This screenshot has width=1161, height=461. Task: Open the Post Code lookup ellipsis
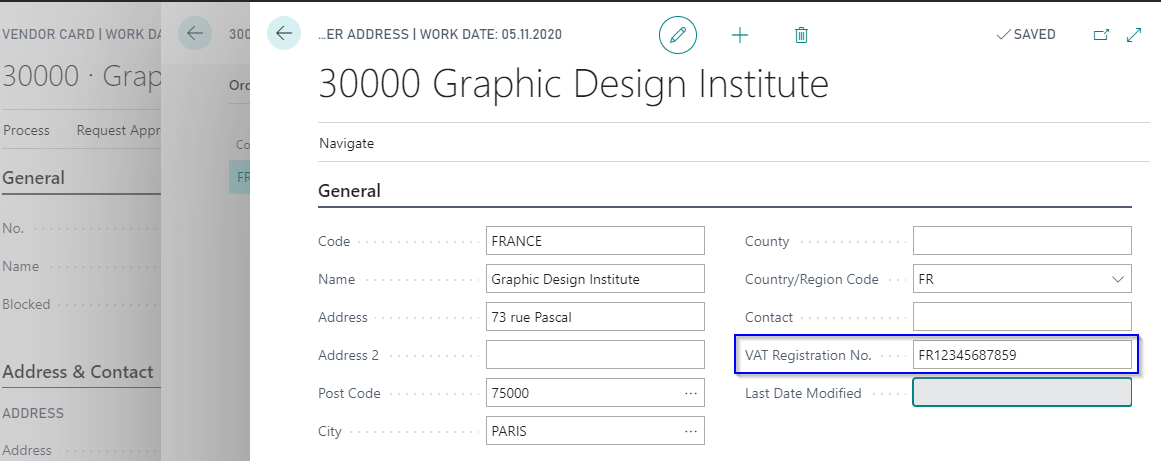pyautogui.click(x=691, y=394)
